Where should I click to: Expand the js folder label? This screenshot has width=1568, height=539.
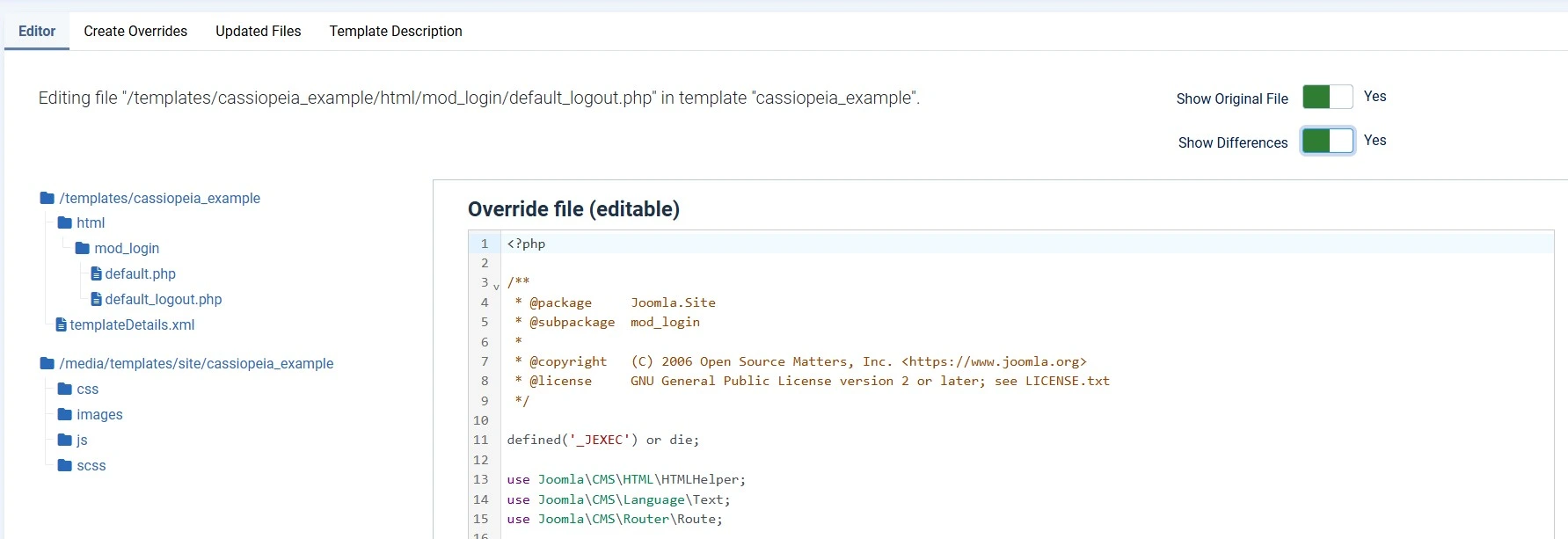(82, 440)
